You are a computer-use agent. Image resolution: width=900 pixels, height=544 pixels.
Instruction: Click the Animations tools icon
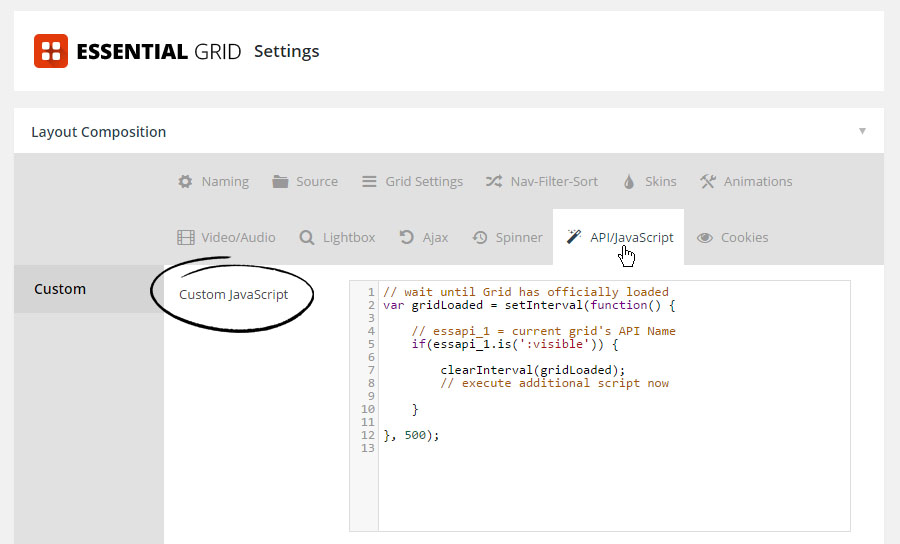click(x=708, y=182)
